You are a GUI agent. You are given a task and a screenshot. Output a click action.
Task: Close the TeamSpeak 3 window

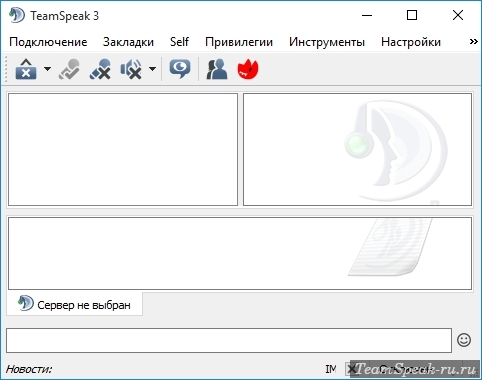click(458, 15)
